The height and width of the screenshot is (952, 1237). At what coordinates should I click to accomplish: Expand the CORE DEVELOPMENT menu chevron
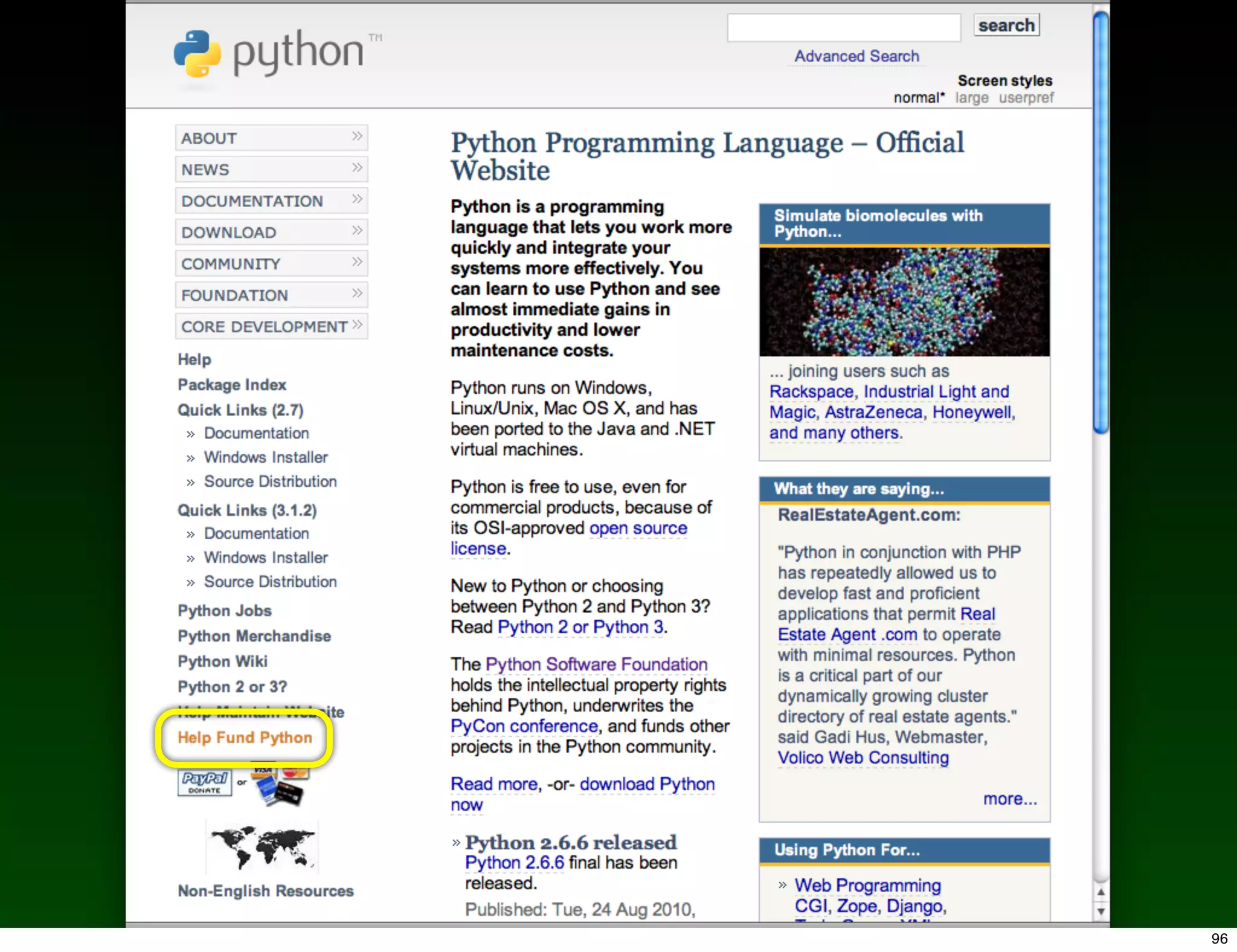point(357,325)
